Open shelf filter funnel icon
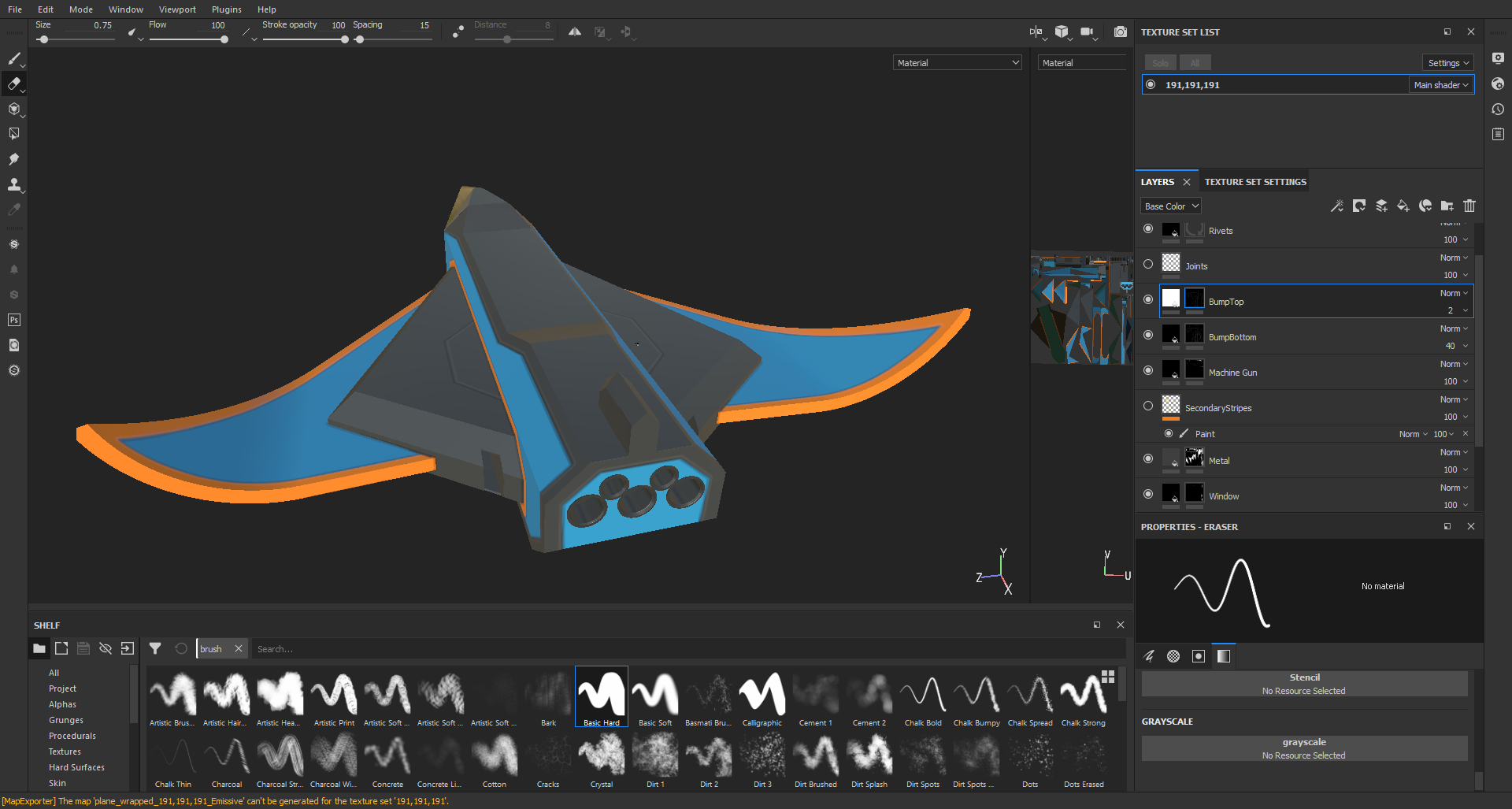This screenshot has width=1512, height=809. click(155, 648)
